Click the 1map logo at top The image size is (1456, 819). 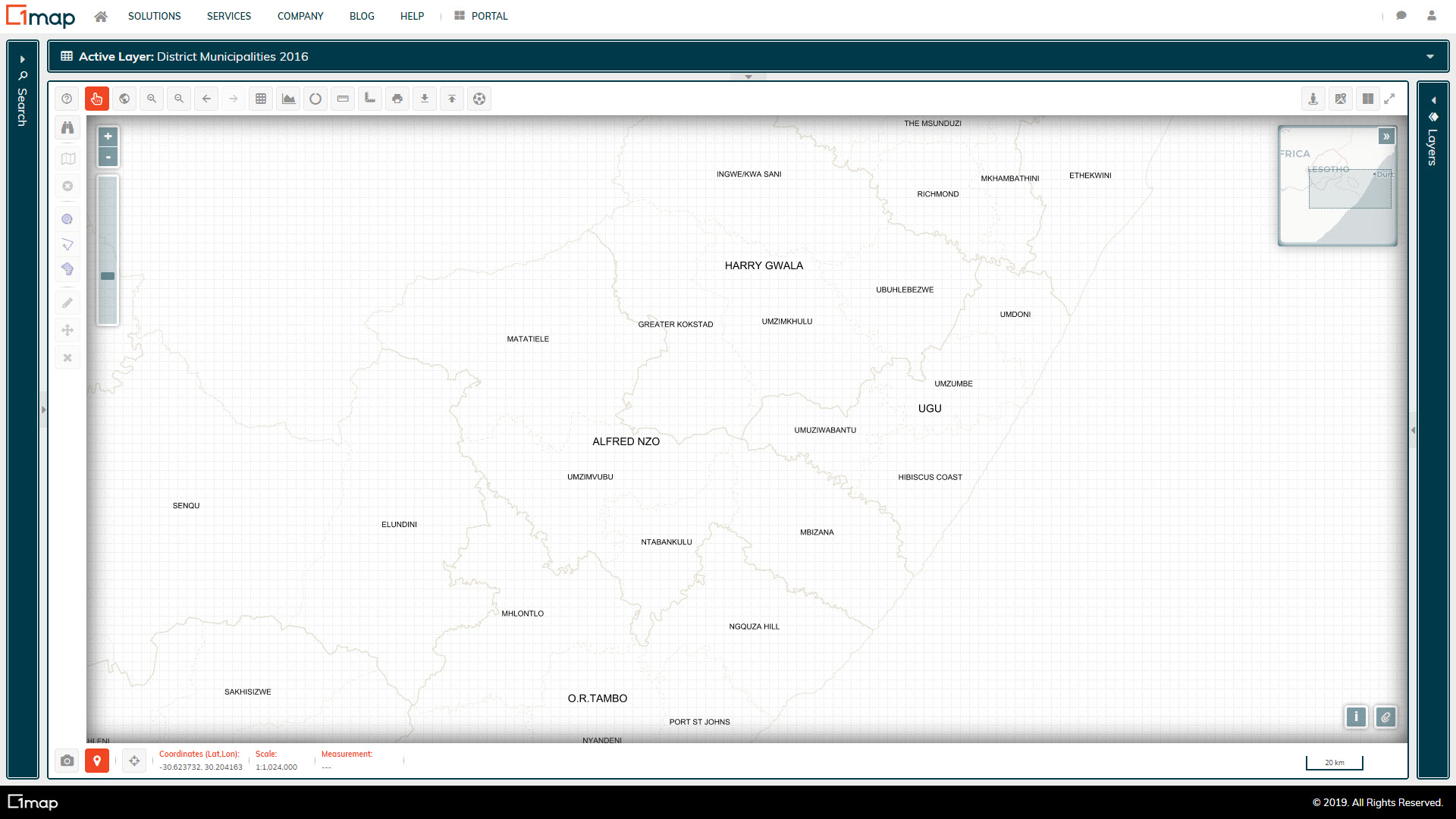(40, 17)
